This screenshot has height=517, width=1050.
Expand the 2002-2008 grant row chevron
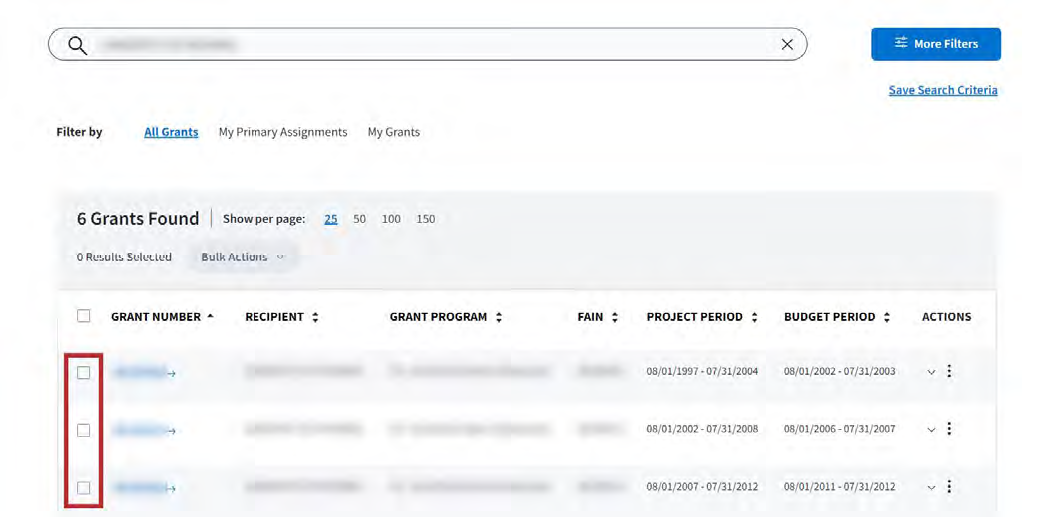pyautogui.click(x=931, y=430)
